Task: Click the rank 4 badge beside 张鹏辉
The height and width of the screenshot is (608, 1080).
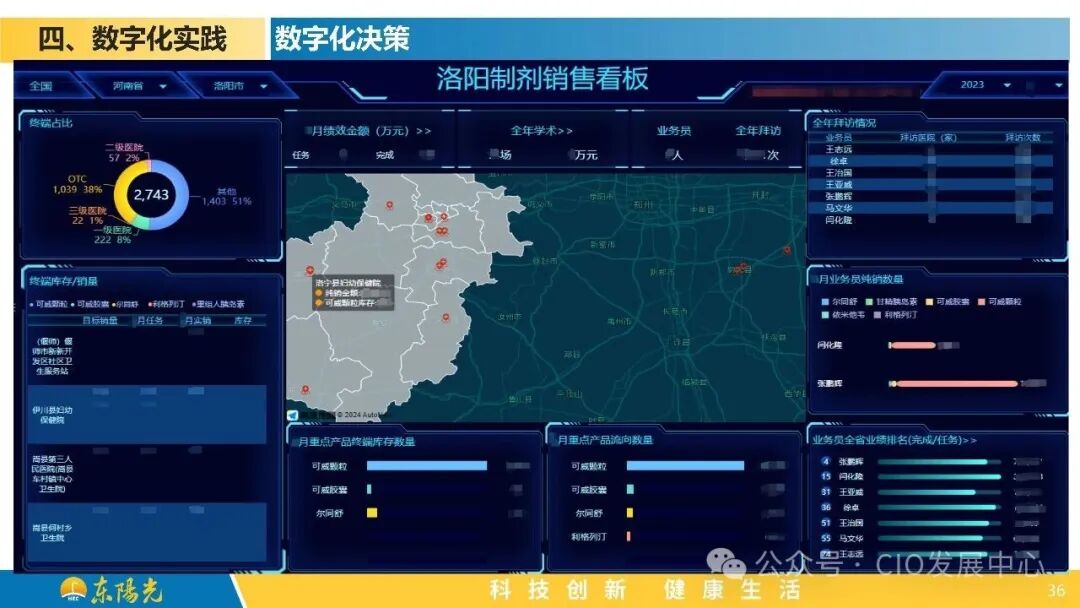Action: [826, 461]
